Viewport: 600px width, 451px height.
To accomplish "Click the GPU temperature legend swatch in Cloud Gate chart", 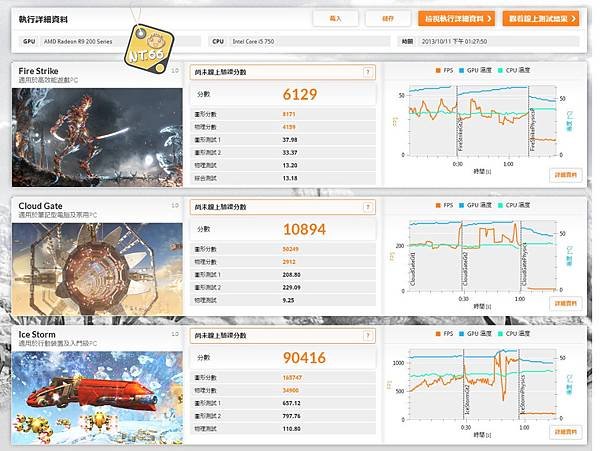I will pos(461,205).
